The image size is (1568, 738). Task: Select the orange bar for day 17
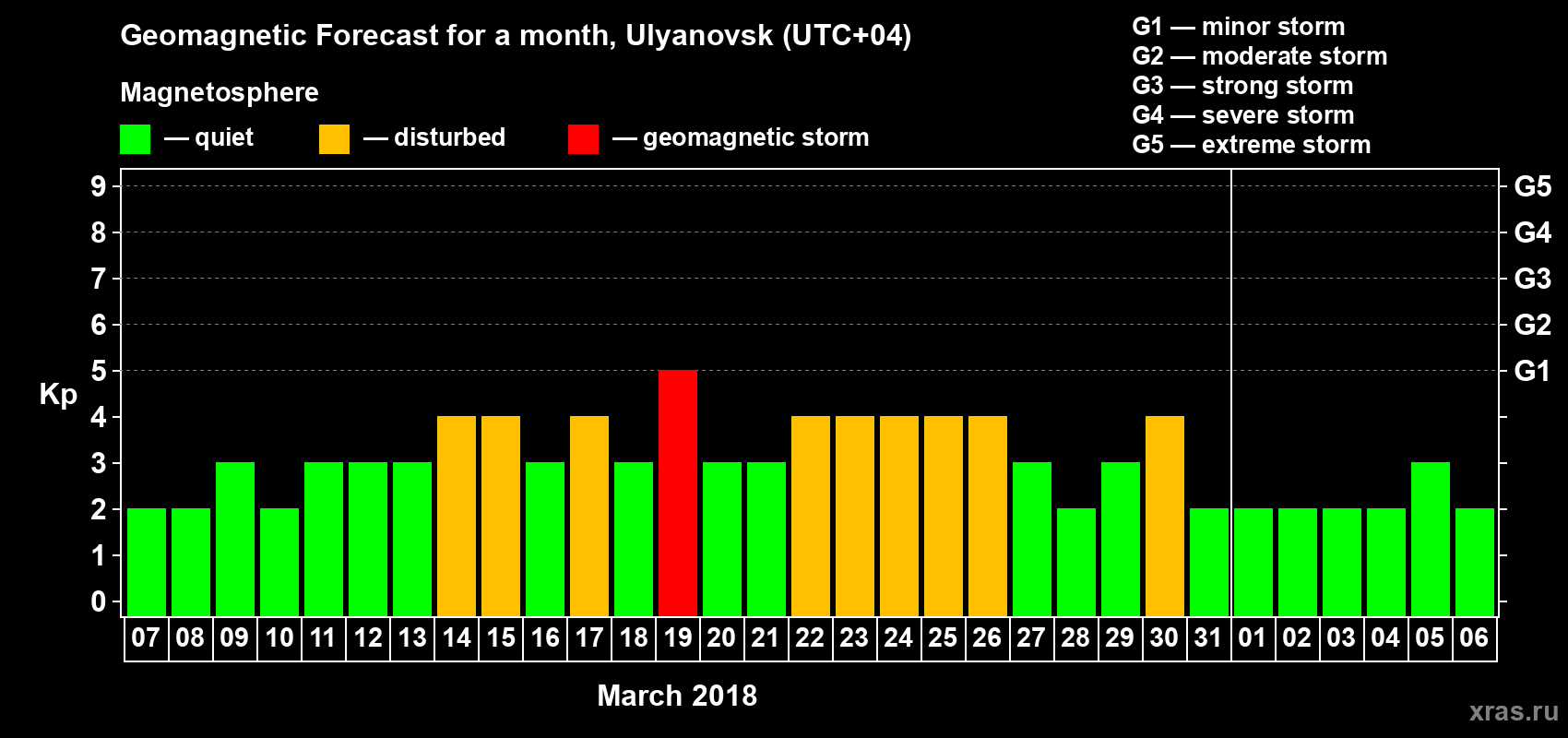coord(589,516)
